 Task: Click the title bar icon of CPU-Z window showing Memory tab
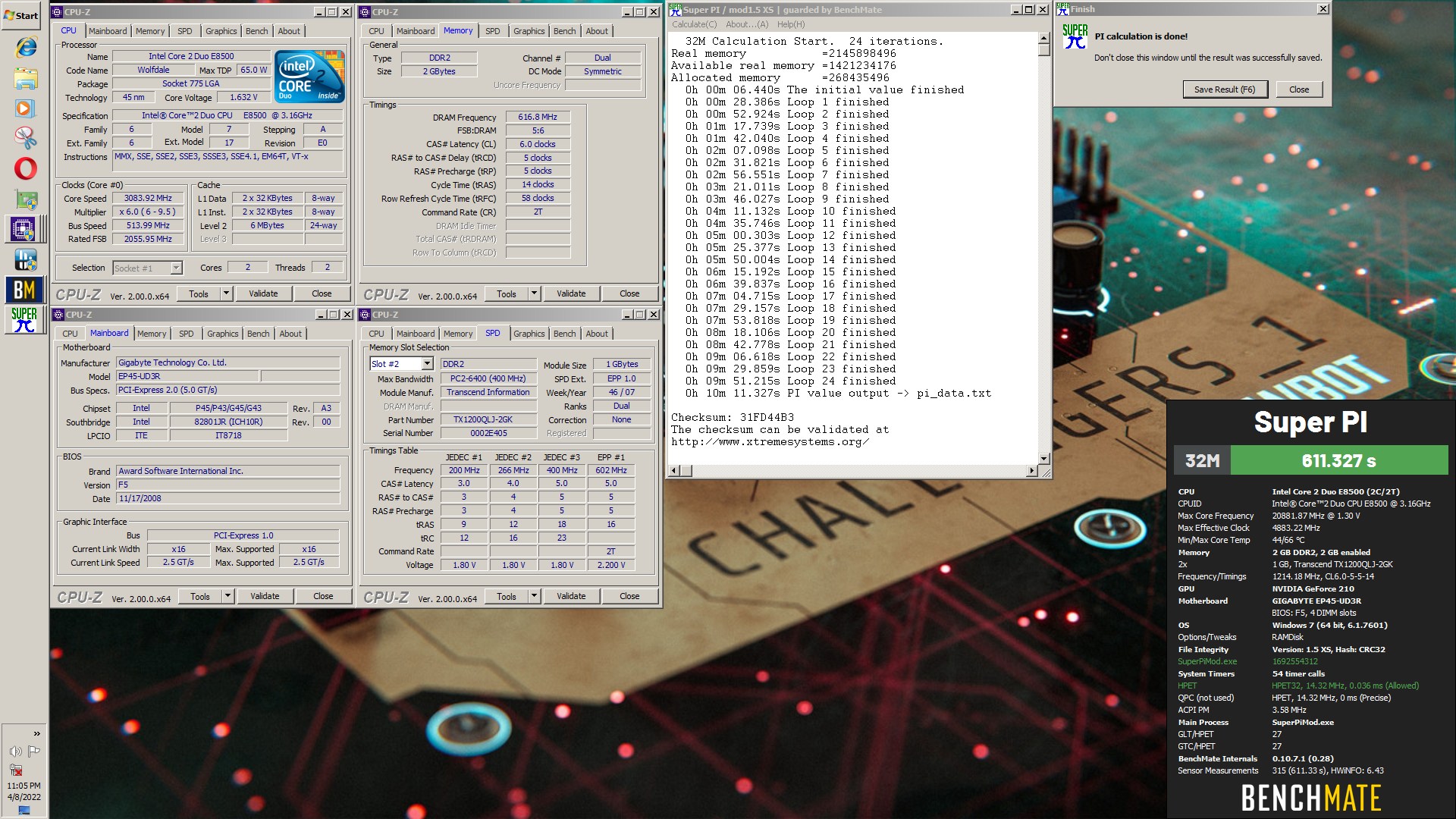(x=365, y=11)
